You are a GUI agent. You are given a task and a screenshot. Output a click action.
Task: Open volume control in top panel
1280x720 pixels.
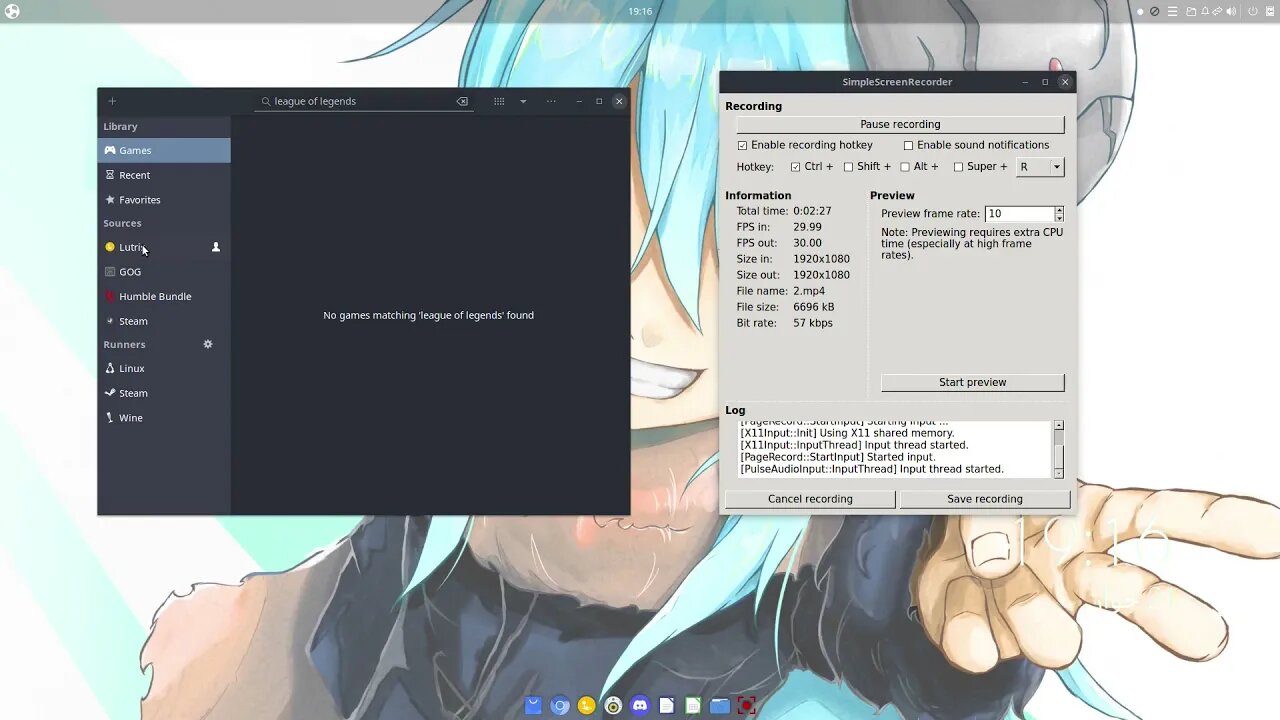point(1231,12)
